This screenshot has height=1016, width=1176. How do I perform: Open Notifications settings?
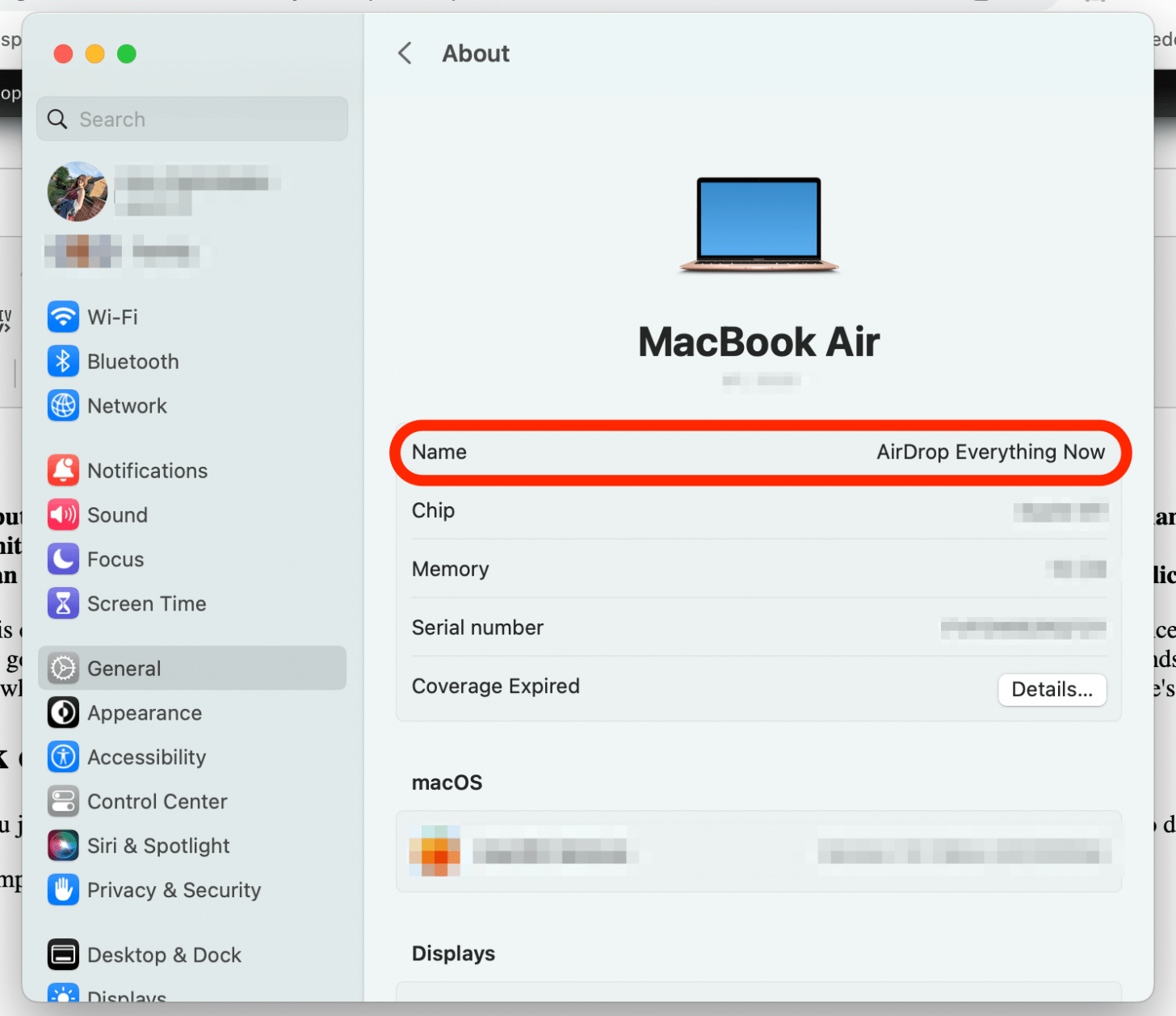click(147, 470)
